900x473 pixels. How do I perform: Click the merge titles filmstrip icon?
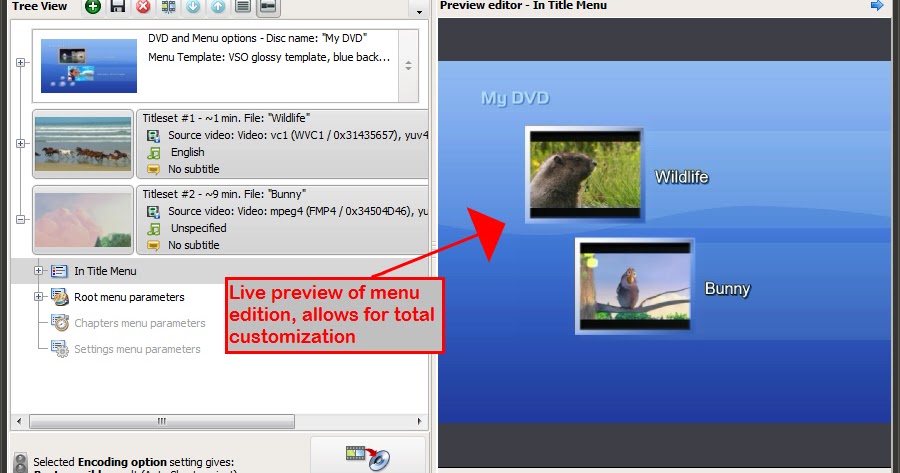pyautogui.click(x=168, y=6)
